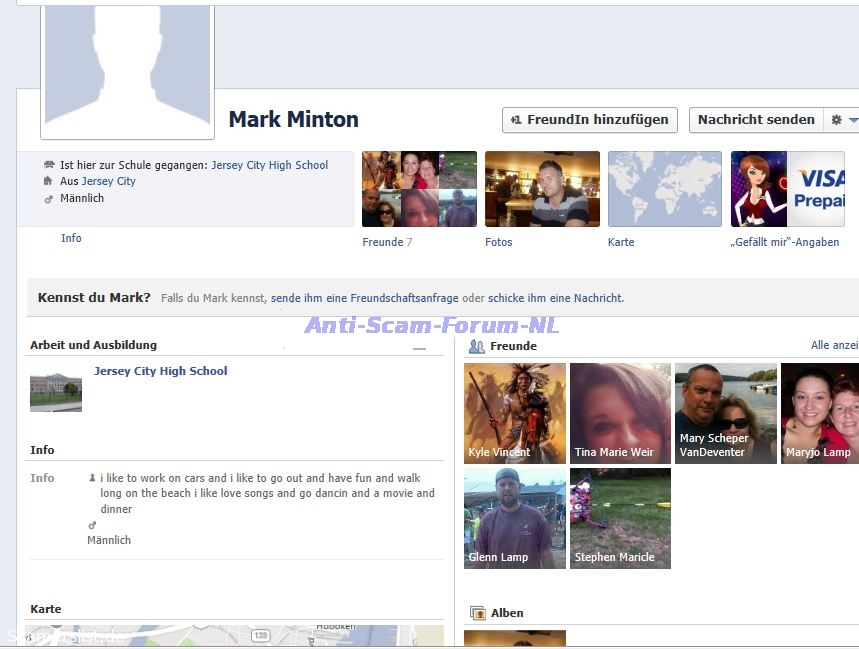Screen dimensions: 859x649
Task: Open friend Kyle Vincent's profile thumbnail
Action: tap(515, 412)
